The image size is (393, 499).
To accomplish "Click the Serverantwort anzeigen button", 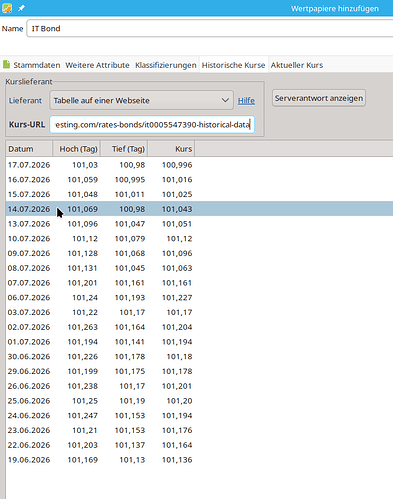I will (319, 98).
